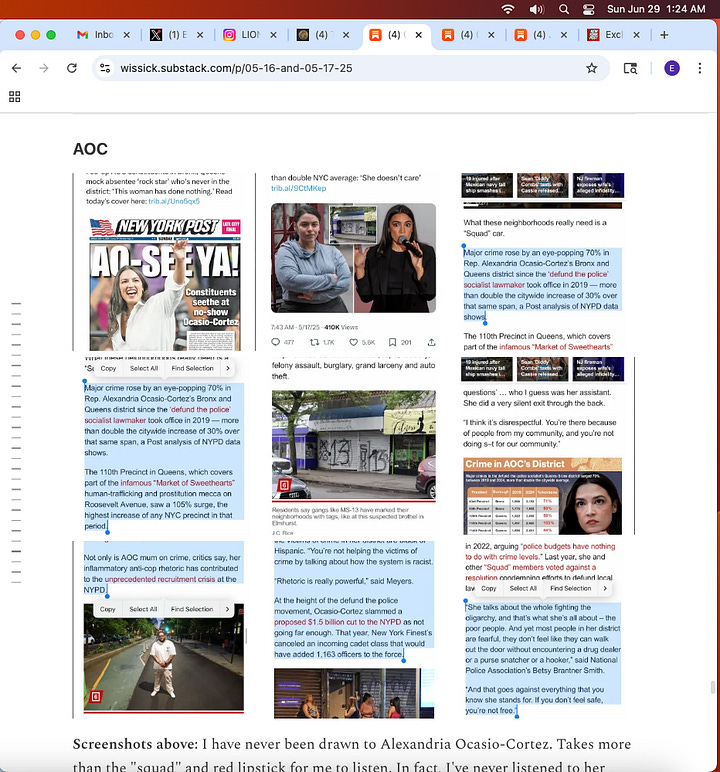Click Copy in right column bottom popup
This screenshot has height=772, width=720.
pos(489,588)
